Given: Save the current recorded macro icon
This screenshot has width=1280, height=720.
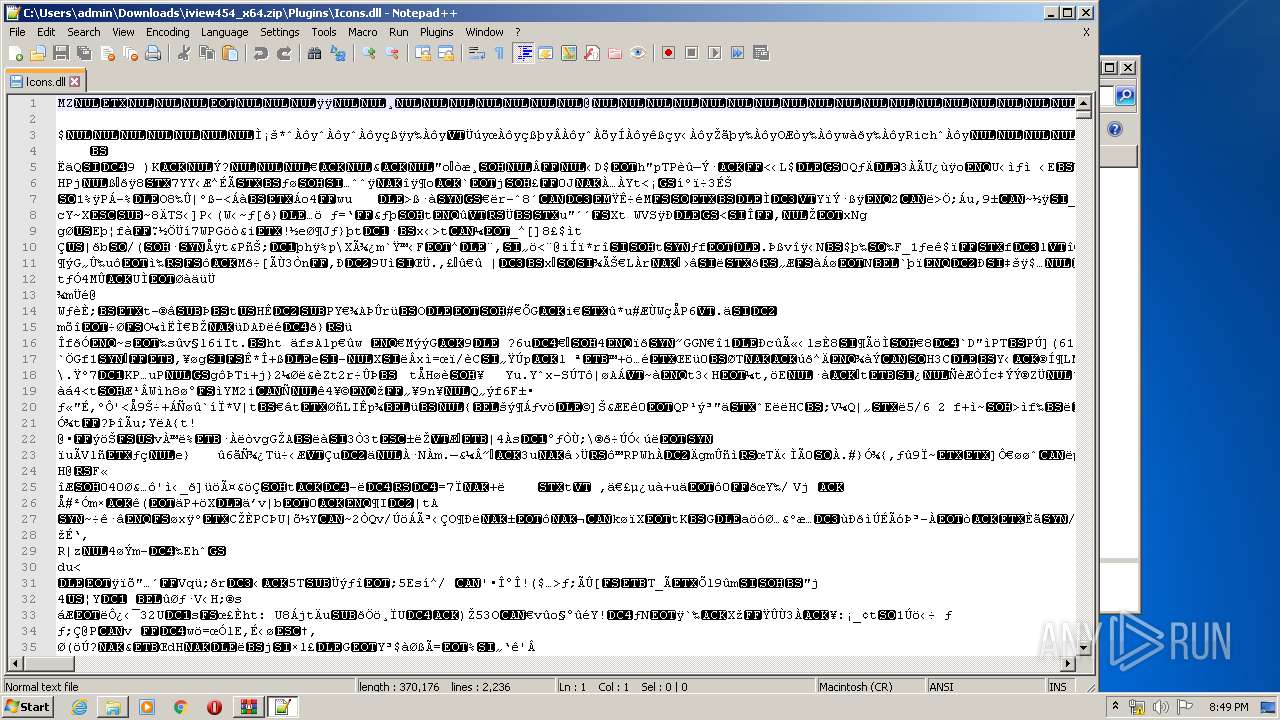Looking at the screenshot, I should pyautogui.click(x=761, y=53).
